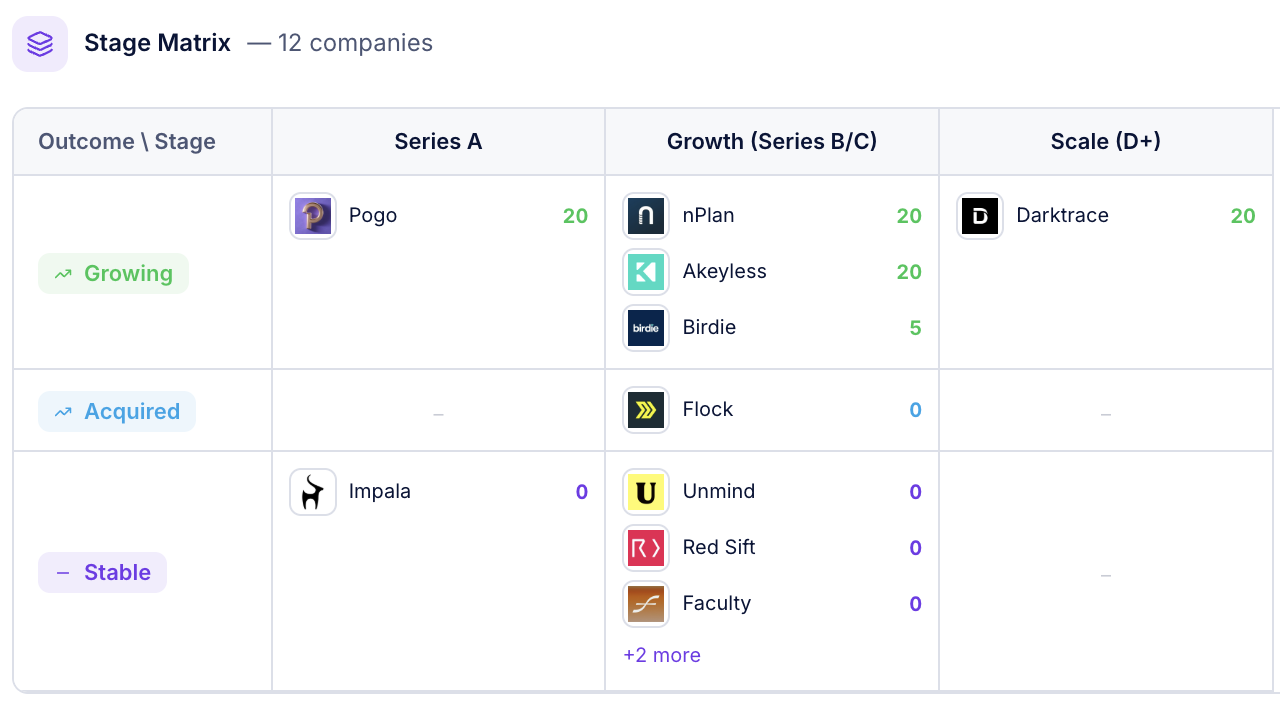The image size is (1280, 706).
Task: Select the Faculty logo icon
Action: 646,603
